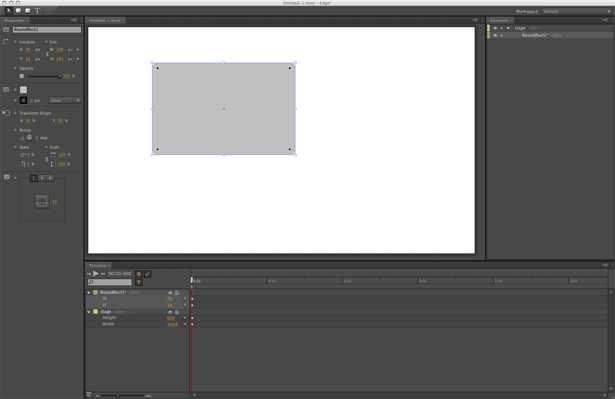
Task: Open the height unit dropdown arrow
Action: point(78,59)
